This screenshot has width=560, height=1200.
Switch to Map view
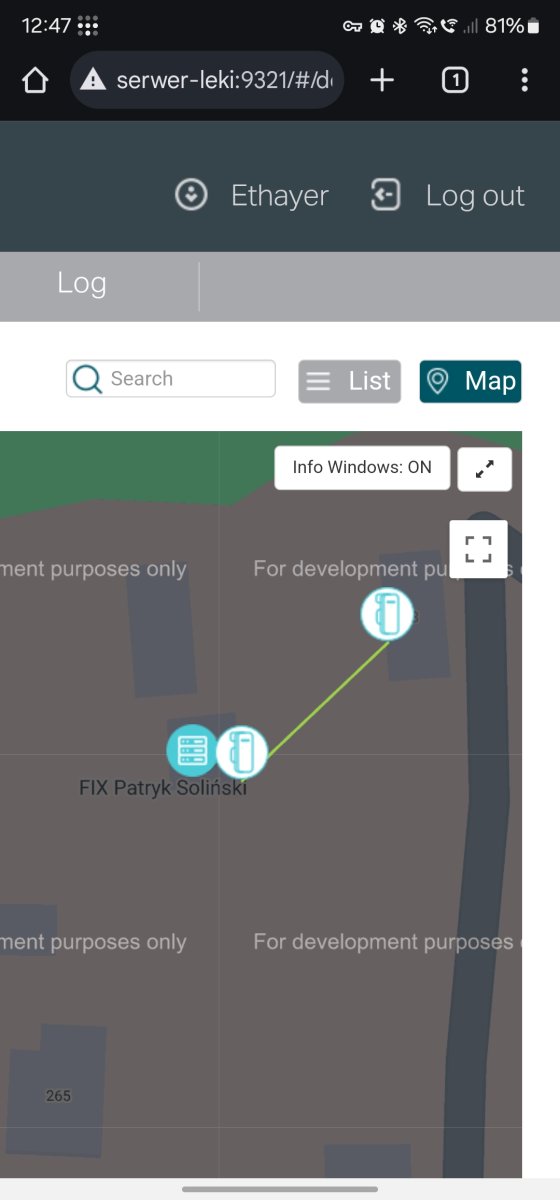click(470, 381)
